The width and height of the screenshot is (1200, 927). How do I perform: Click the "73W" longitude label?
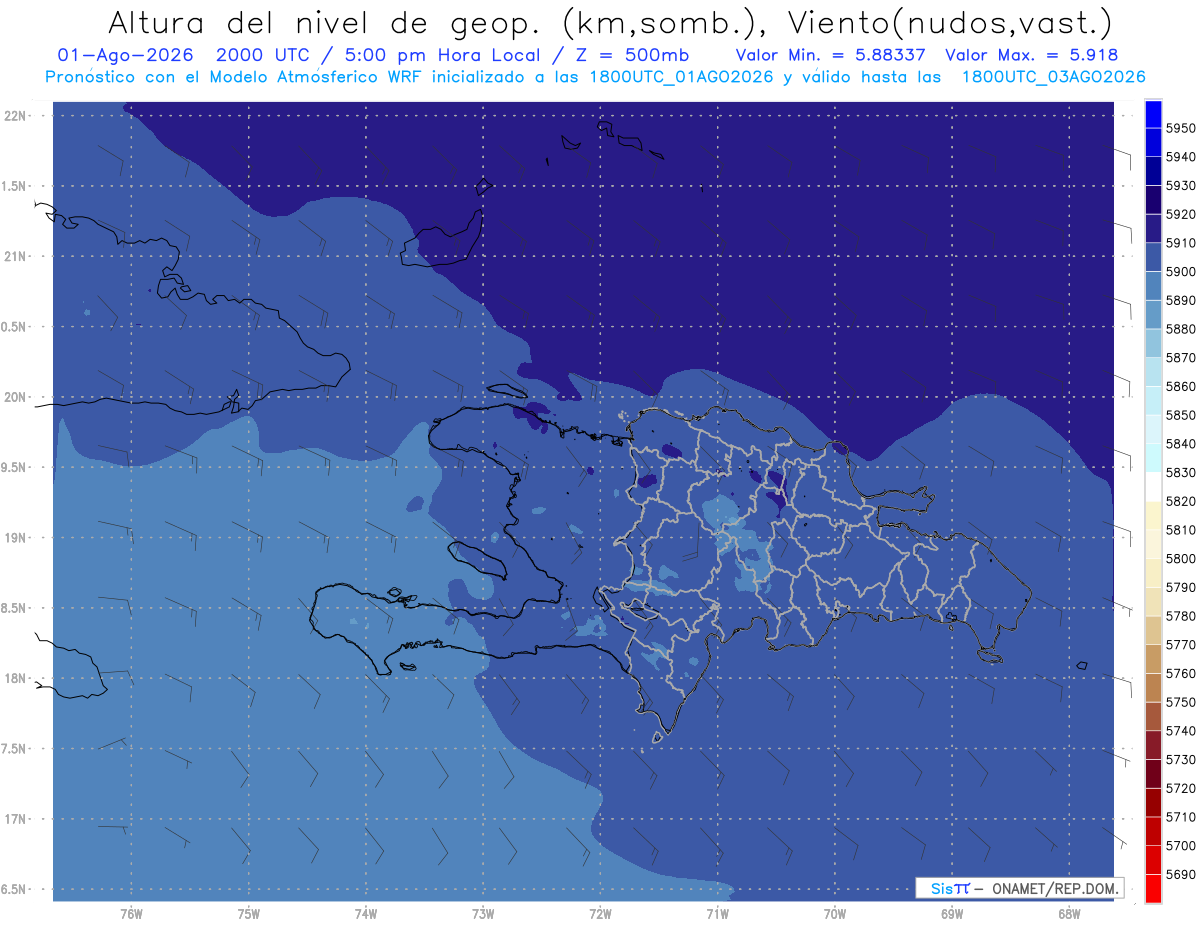(483, 913)
